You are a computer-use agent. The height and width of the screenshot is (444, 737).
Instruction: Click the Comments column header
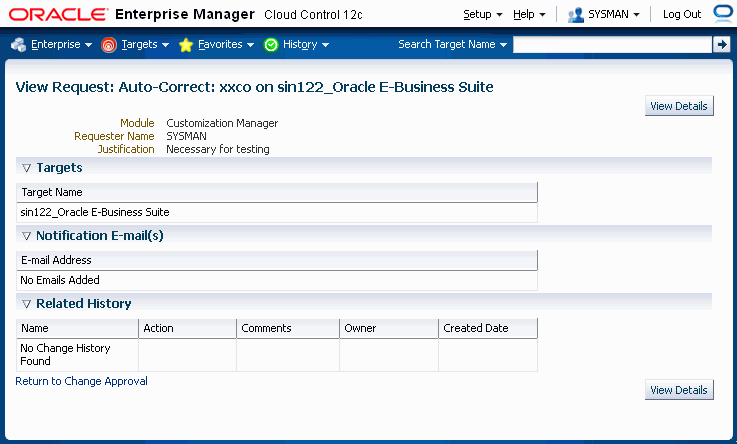click(288, 328)
